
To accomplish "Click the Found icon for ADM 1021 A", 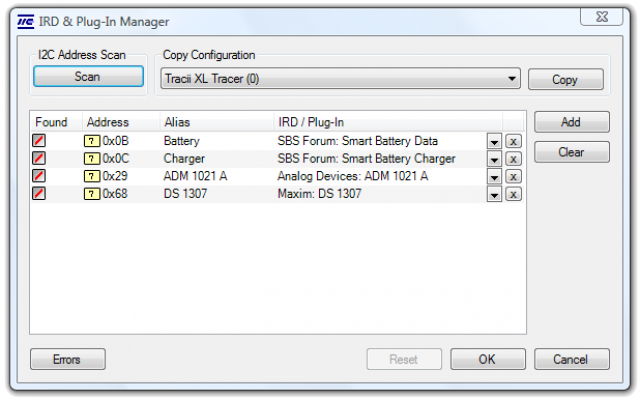I will [39, 176].
